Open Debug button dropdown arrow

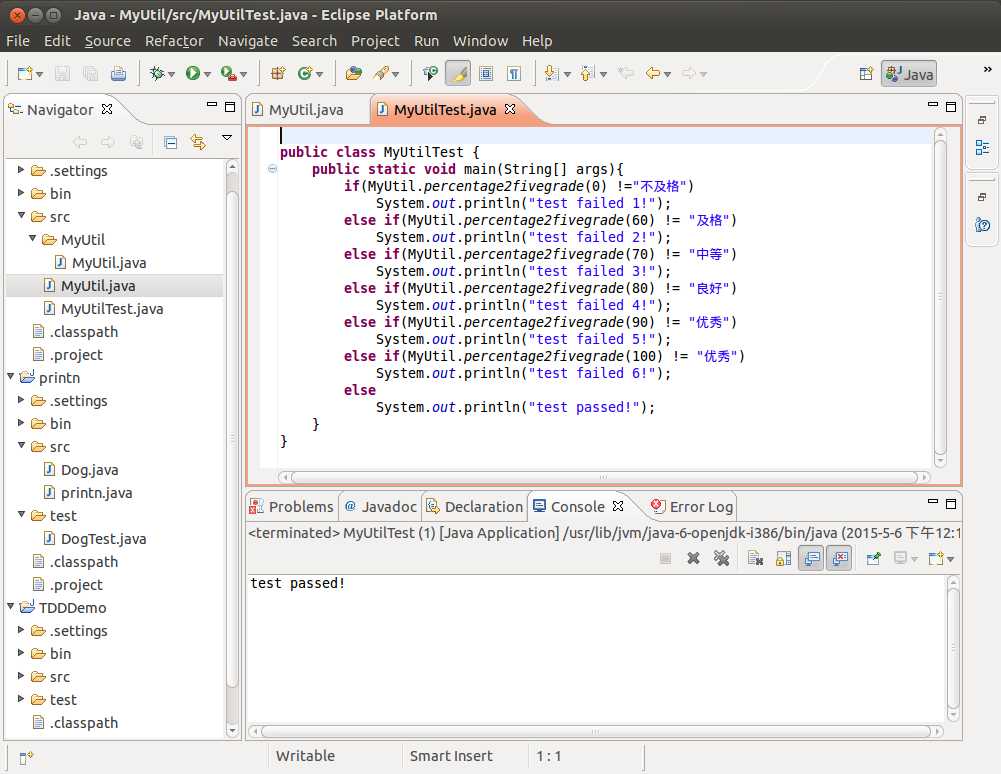(171, 75)
